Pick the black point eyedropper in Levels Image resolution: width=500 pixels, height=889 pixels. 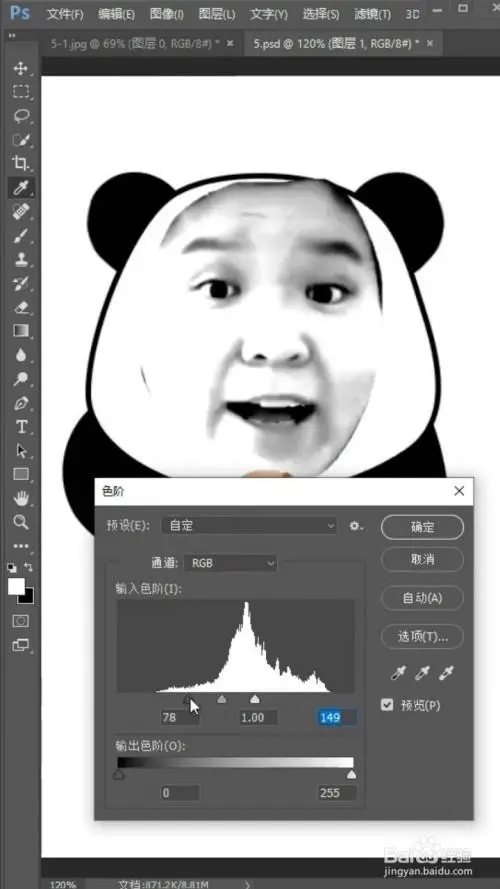(398, 673)
